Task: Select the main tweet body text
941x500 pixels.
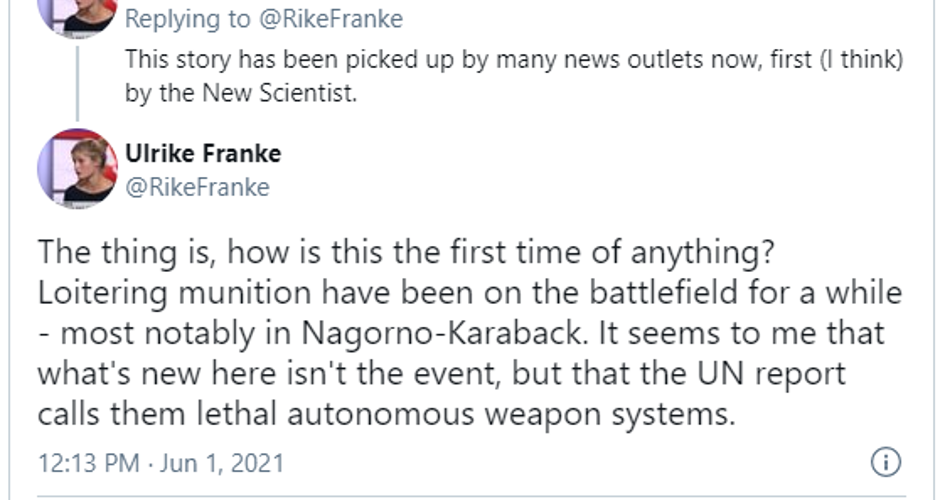Action: 470,333
